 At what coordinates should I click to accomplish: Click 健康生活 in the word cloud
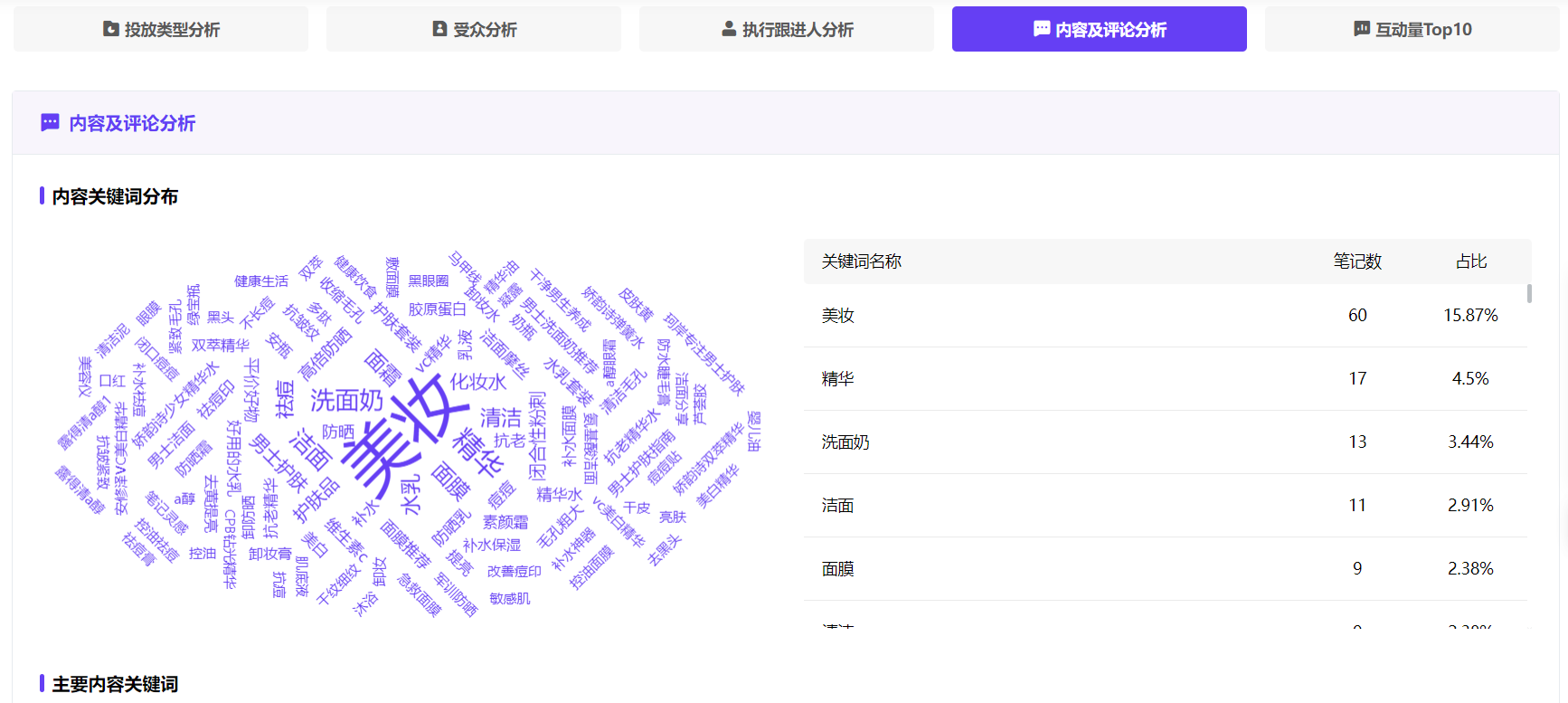pyautogui.click(x=261, y=281)
